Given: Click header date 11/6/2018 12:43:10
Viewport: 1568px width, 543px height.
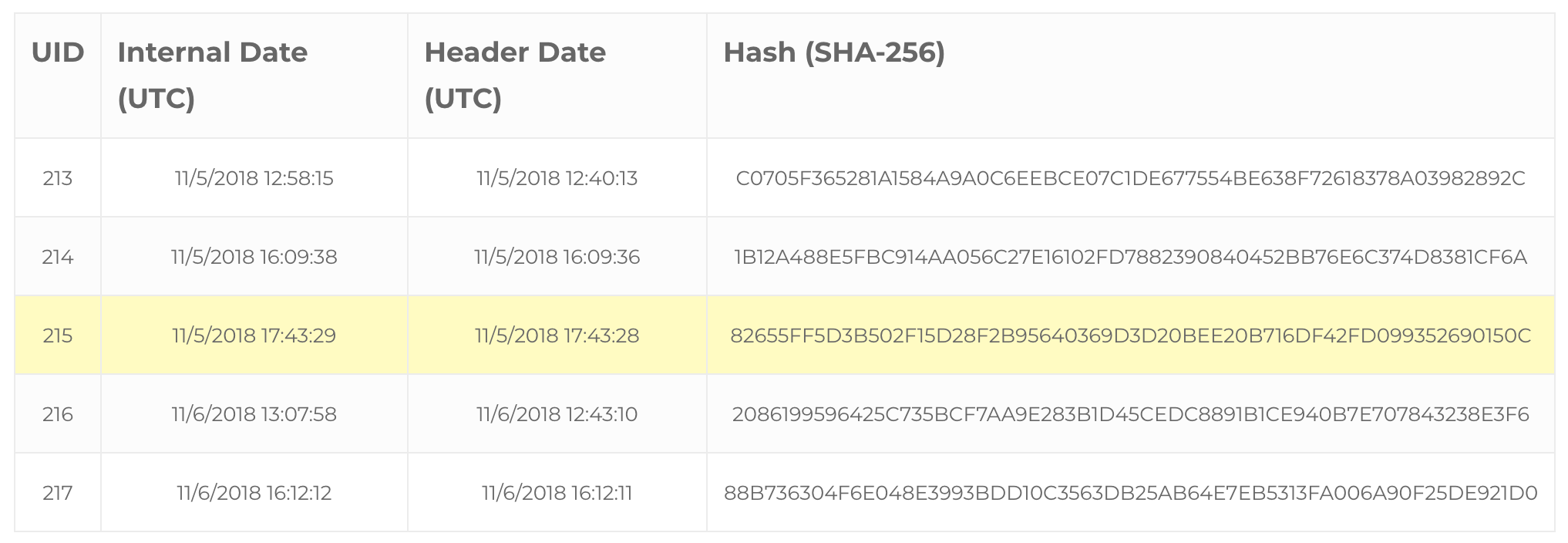Looking at the screenshot, I should pos(557,414).
